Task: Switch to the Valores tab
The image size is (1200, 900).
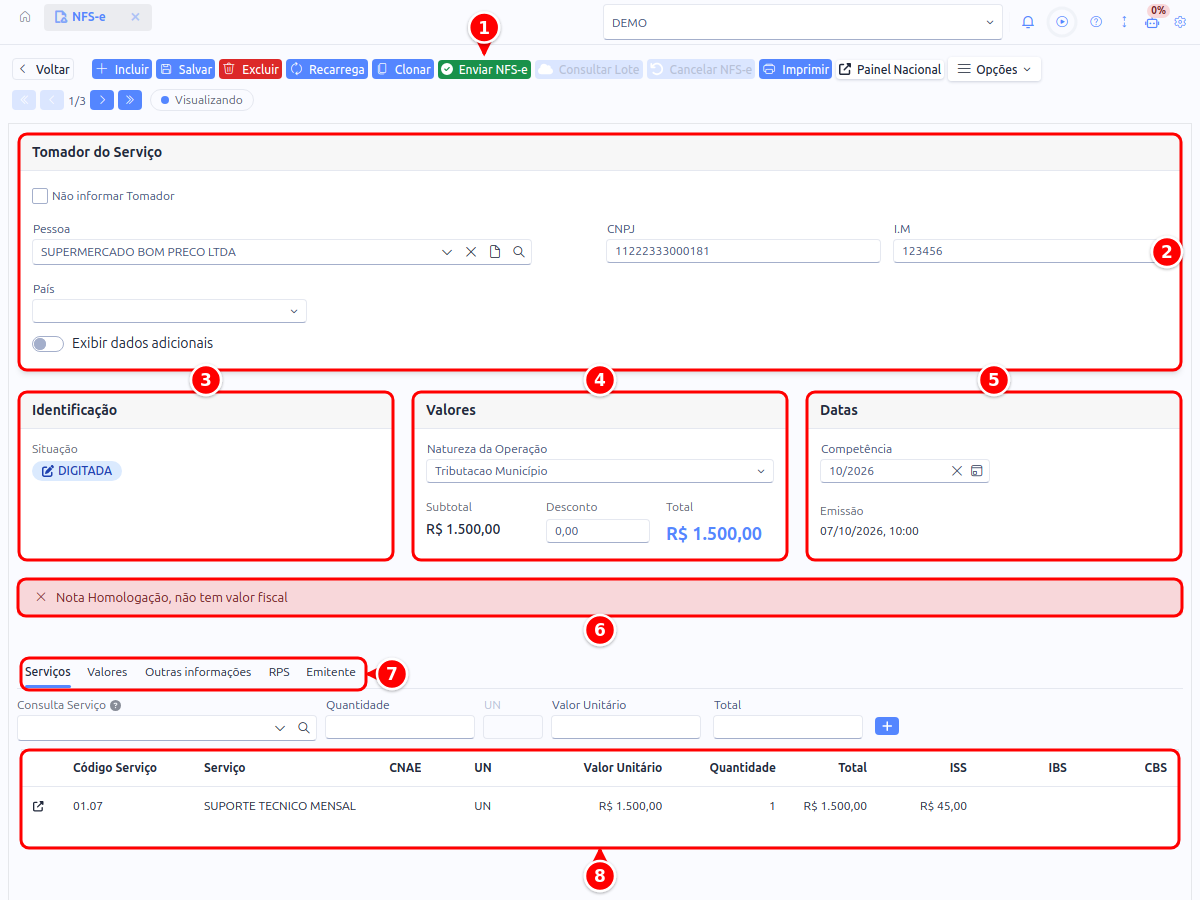Action: 107,672
